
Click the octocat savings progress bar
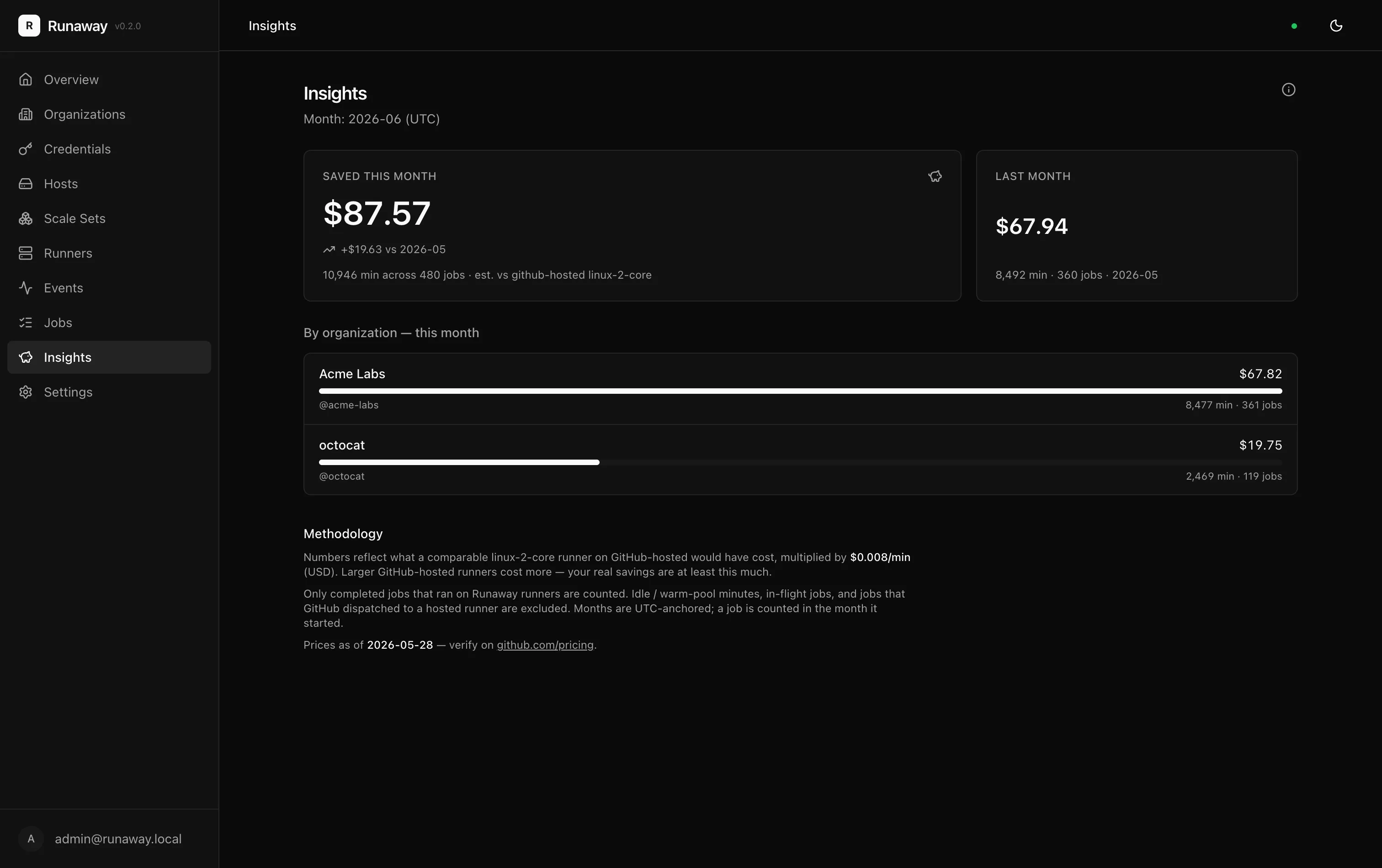[x=800, y=462]
